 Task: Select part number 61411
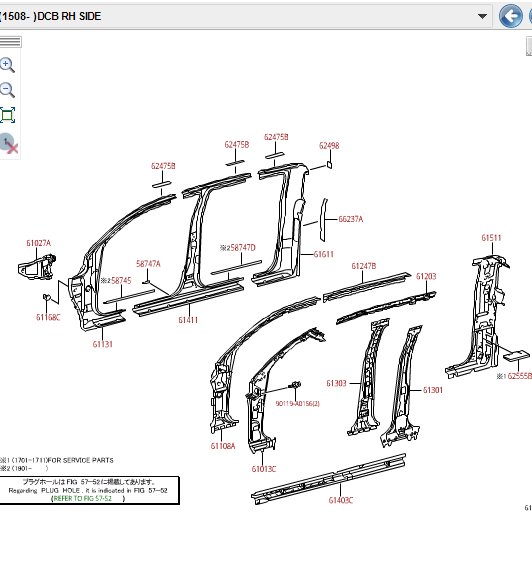pos(188,320)
